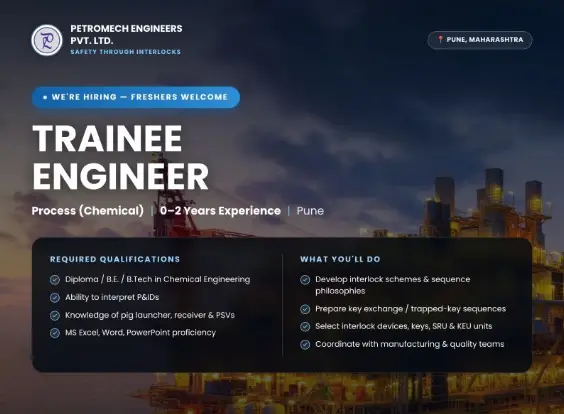
Task: Click the check icon beside Knowledge of pig launcher
Action: pyautogui.click(x=55, y=315)
